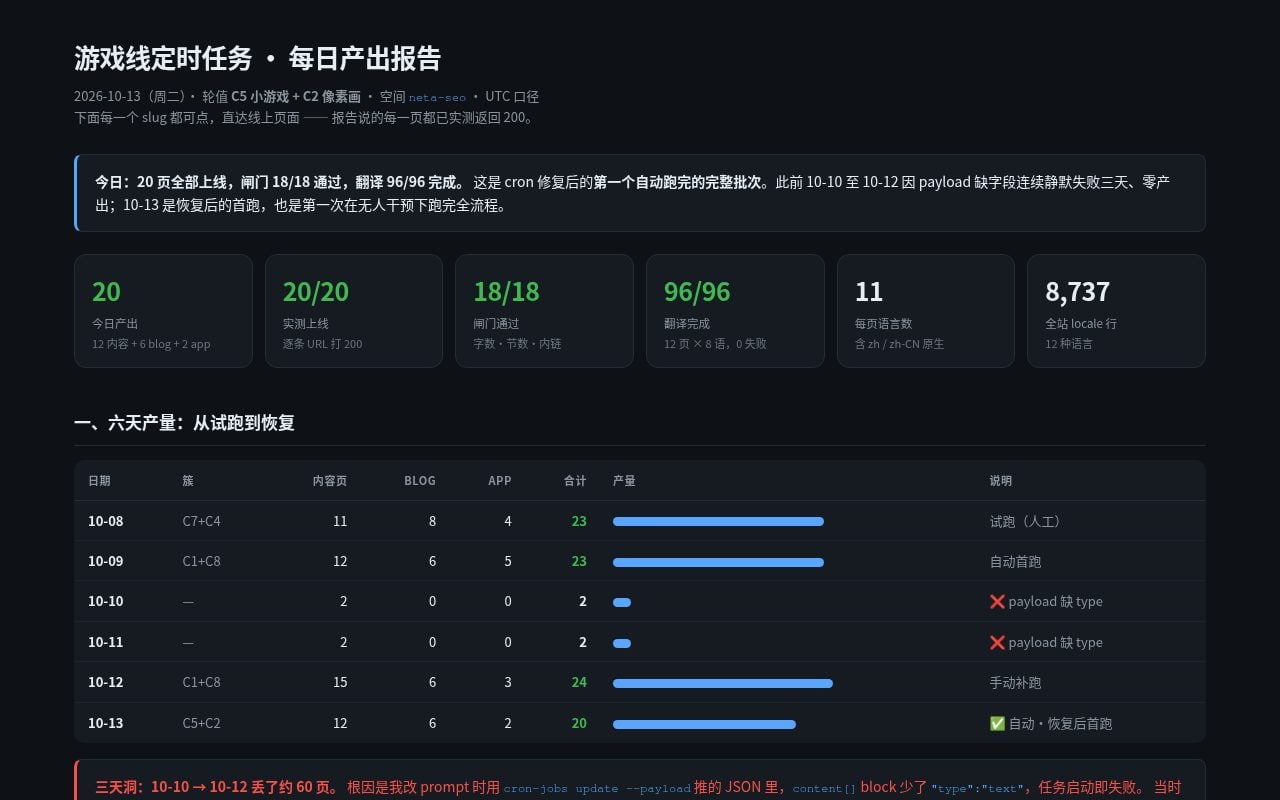This screenshot has height=800, width=1280.
Task: Click the APP column header
Action: (500, 480)
